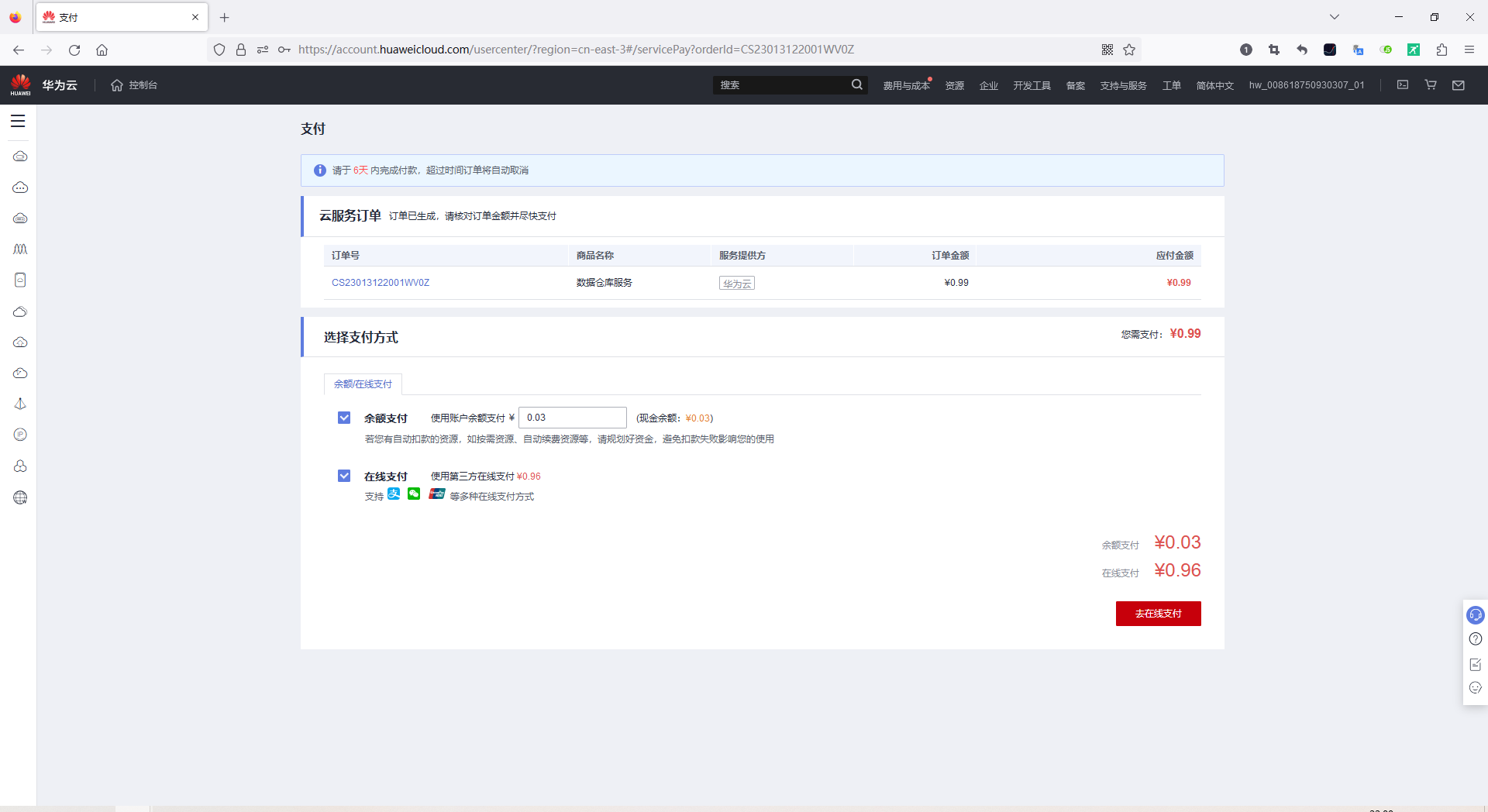The height and width of the screenshot is (812, 1488).
Task: Click the 数据仓库服务 product name
Action: [x=604, y=283]
